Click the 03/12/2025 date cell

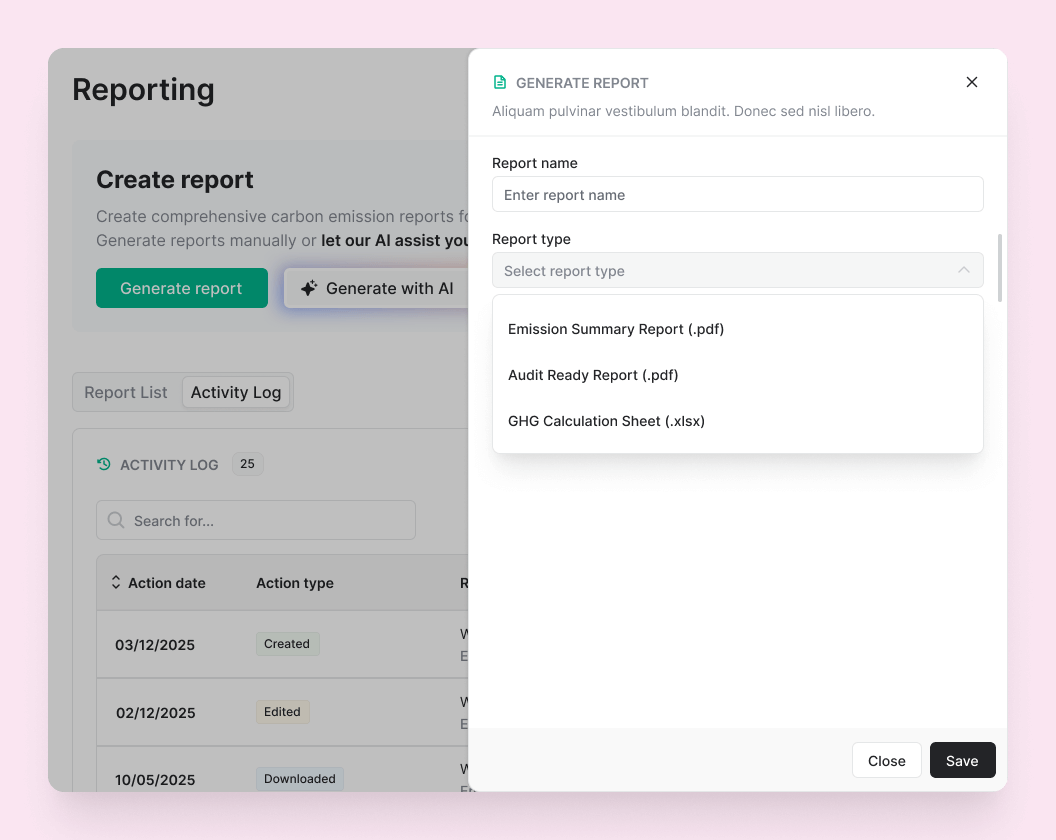click(155, 645)
